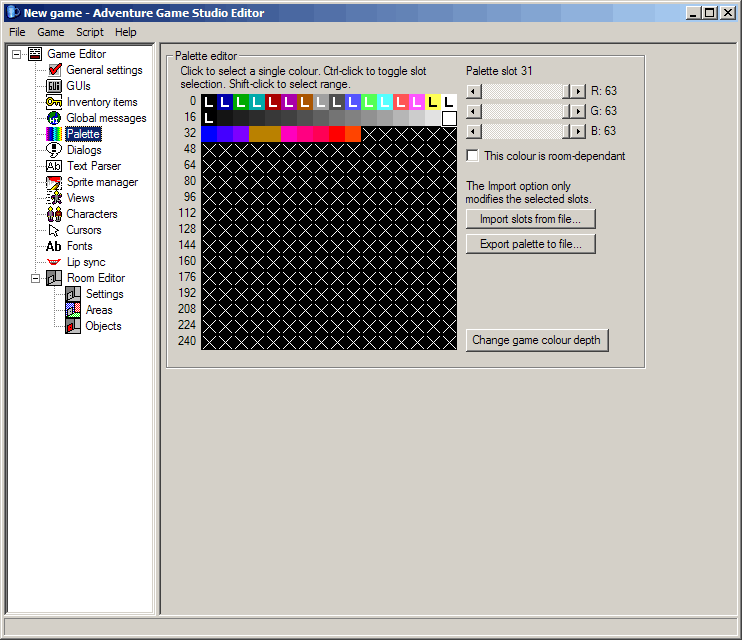Select Characters tree item

point(92,214)
